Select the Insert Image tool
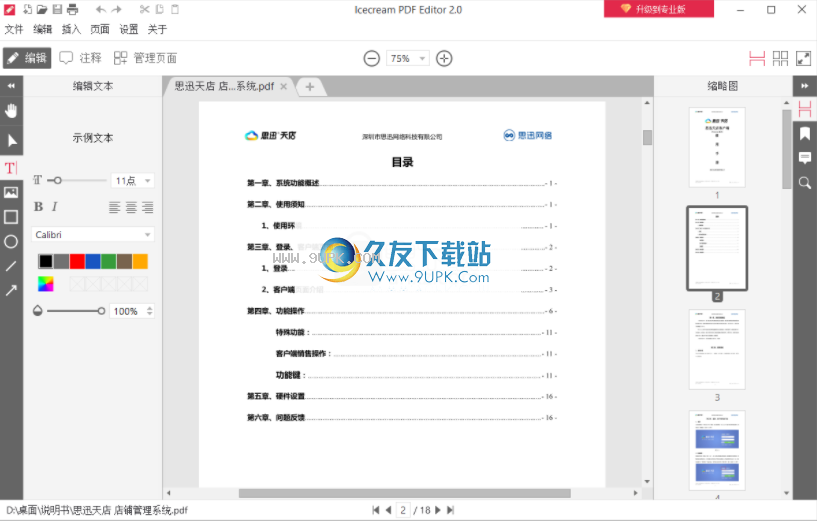The height and width of the screenshot is (521, 817). 11,192
